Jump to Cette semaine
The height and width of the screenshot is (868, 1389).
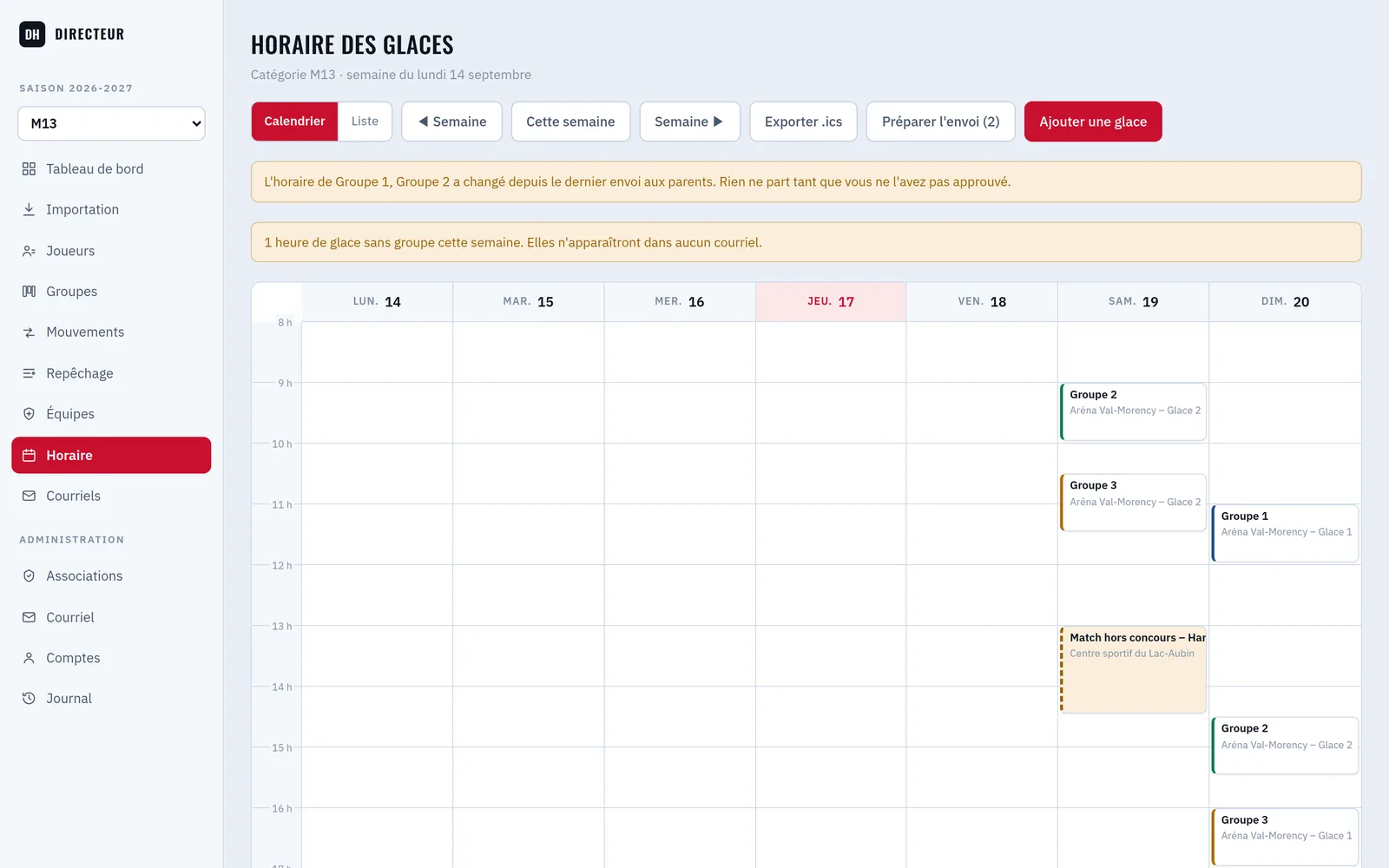tap(570, 122)
